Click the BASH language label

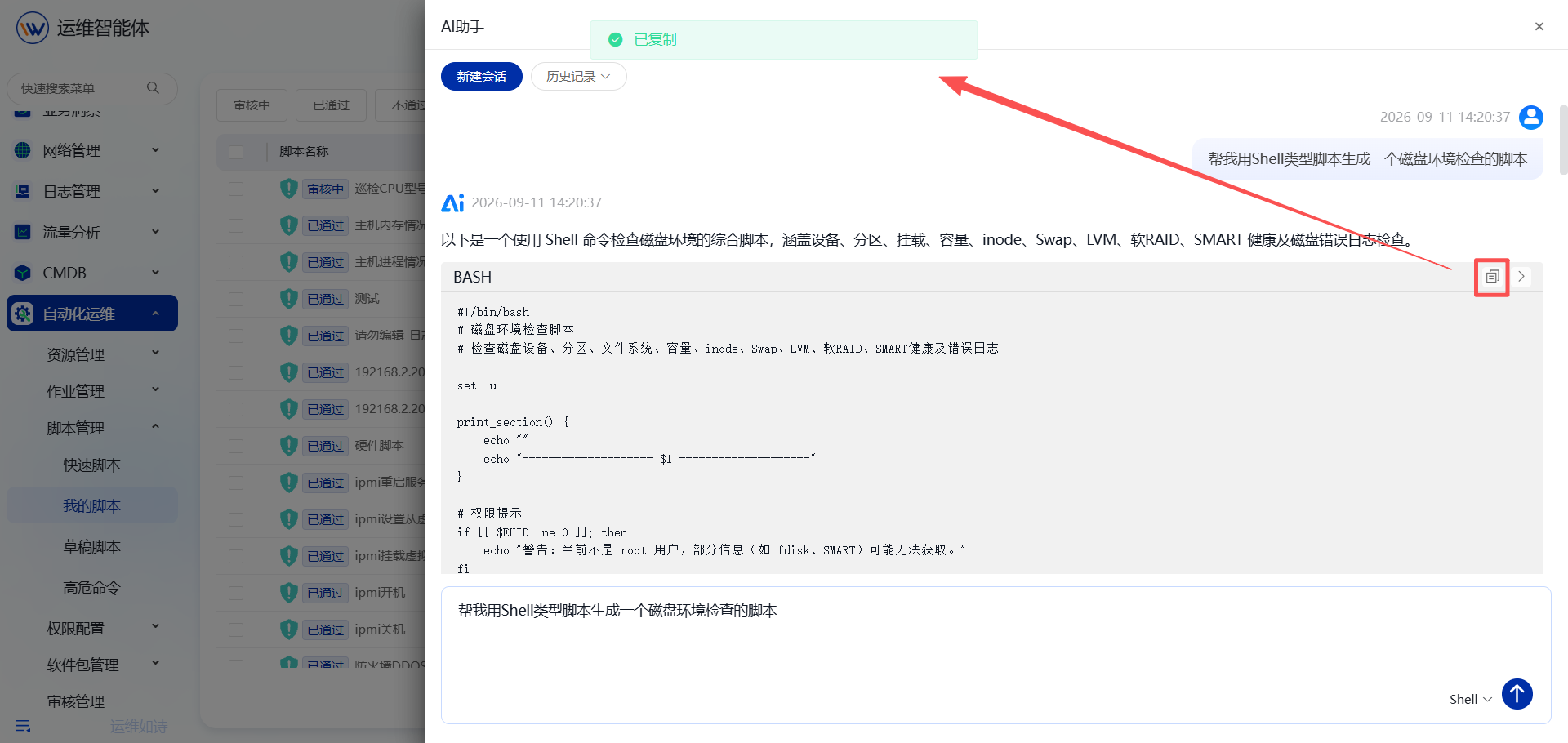(x=473, y=277)
